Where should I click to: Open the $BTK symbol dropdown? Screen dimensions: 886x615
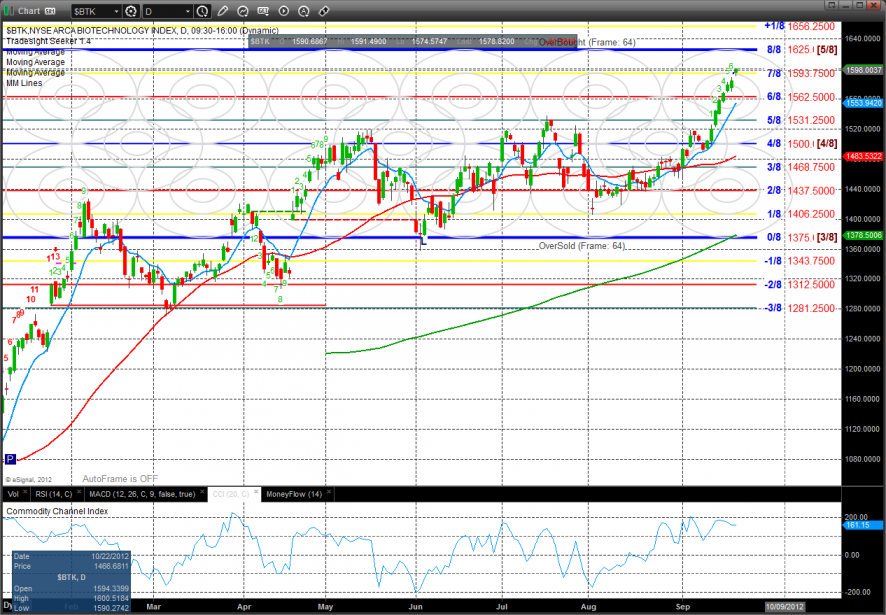coord(115,9)
